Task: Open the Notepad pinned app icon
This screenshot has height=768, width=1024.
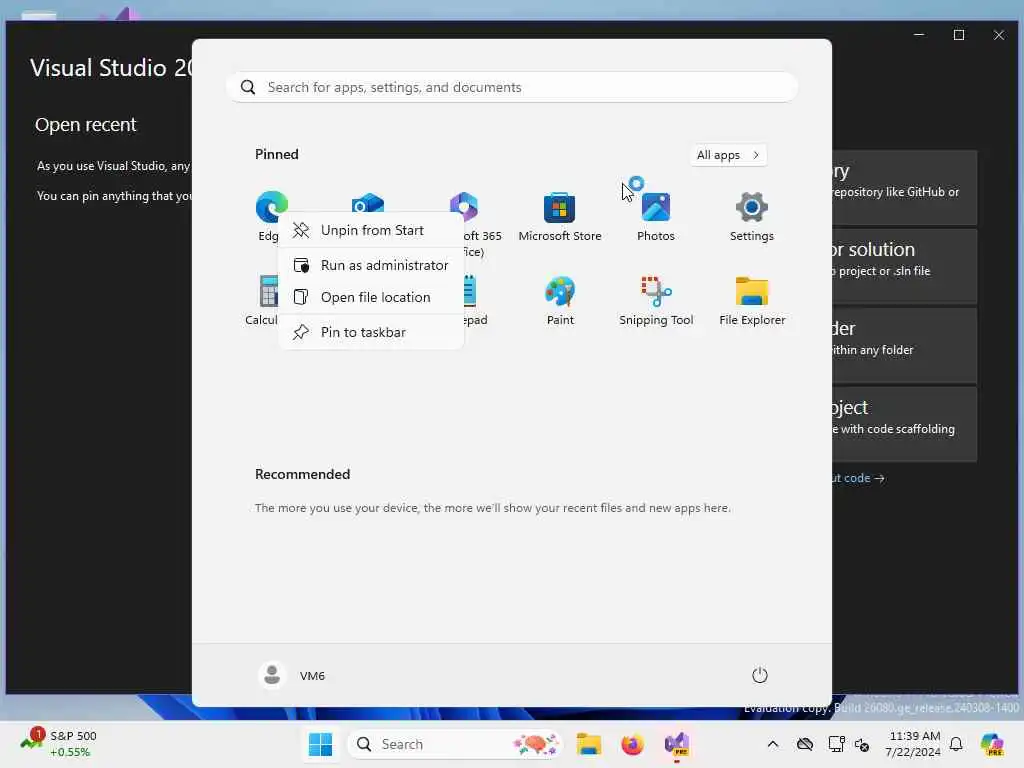Action: point(470,291)
